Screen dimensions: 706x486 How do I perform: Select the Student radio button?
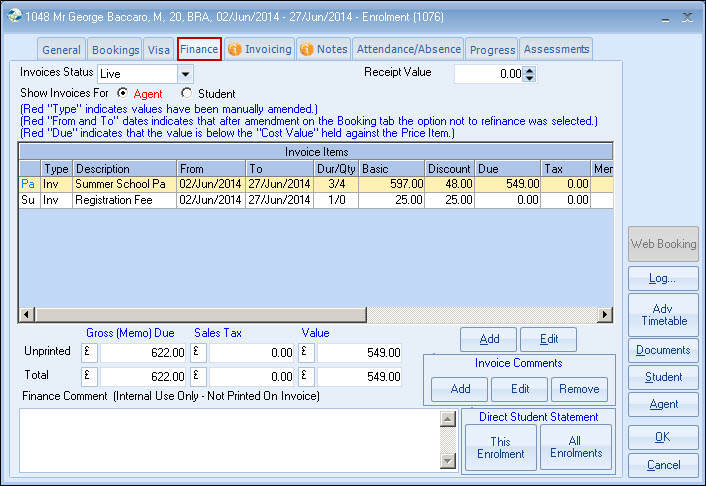[x=186, y=94]
